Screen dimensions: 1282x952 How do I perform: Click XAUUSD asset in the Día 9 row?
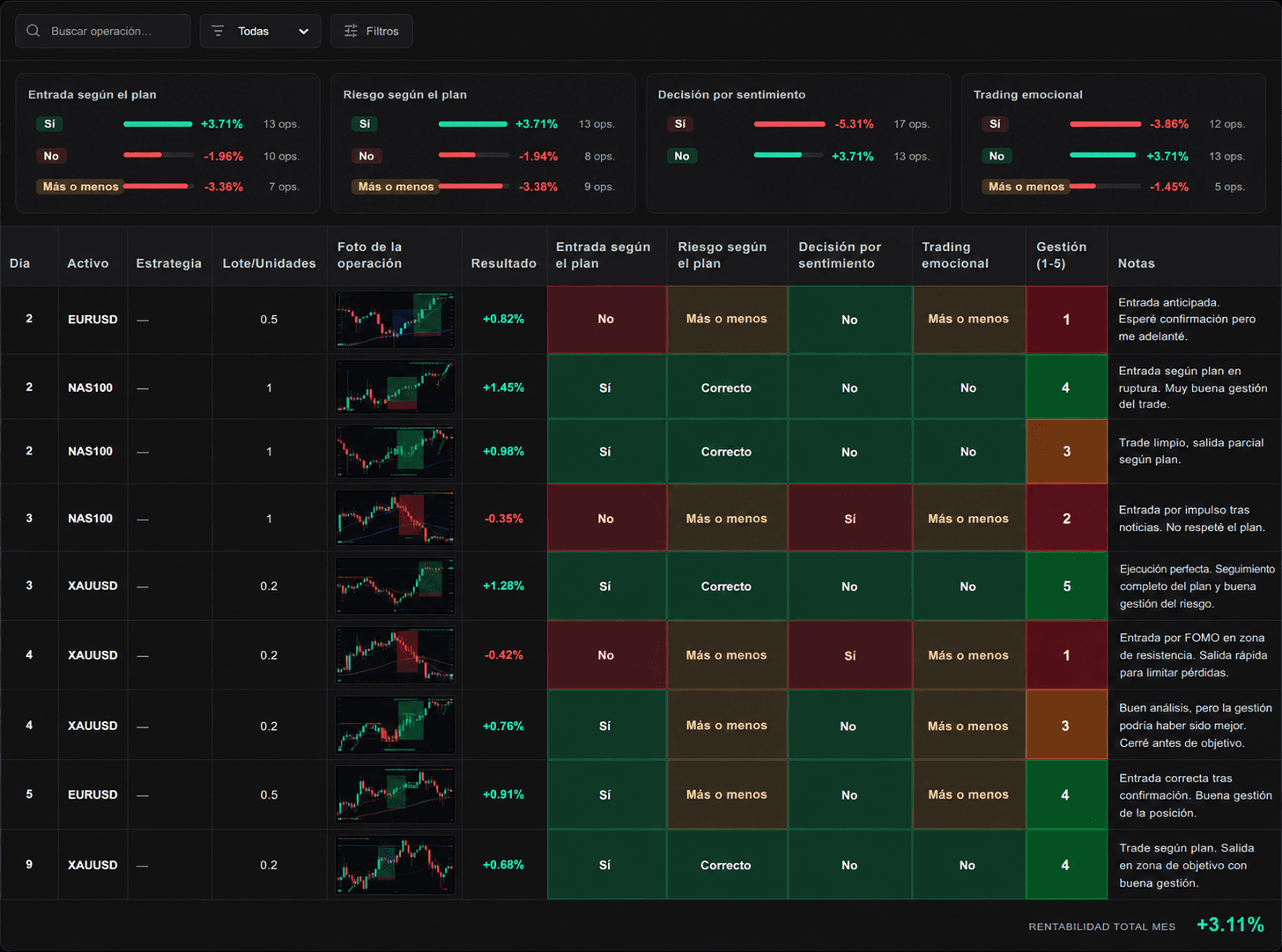pyautogui.click(x=93, y=865)
